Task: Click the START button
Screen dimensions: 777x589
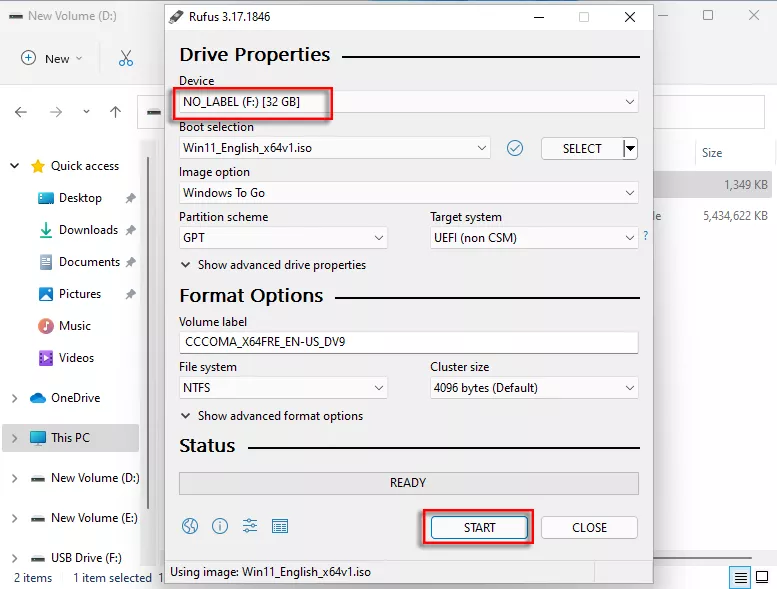Action: 479,528
